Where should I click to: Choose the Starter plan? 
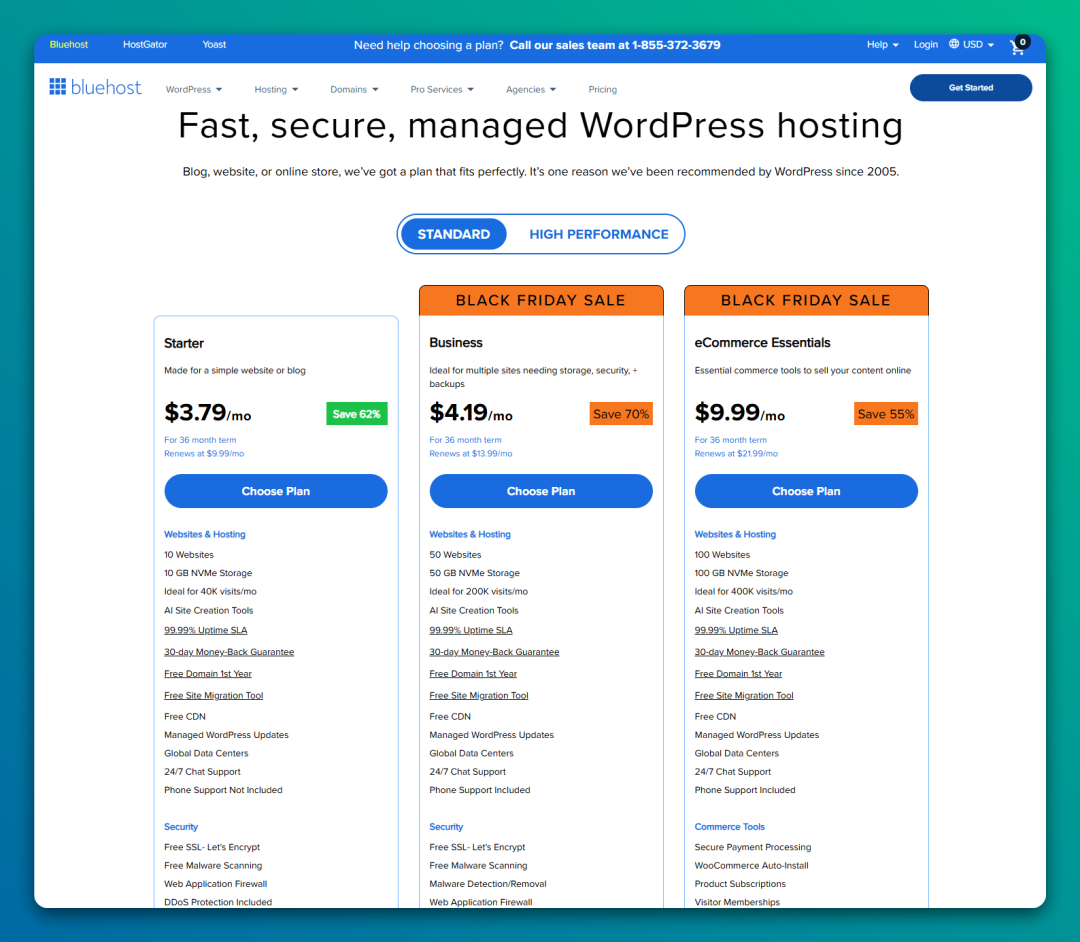[276, 491]
